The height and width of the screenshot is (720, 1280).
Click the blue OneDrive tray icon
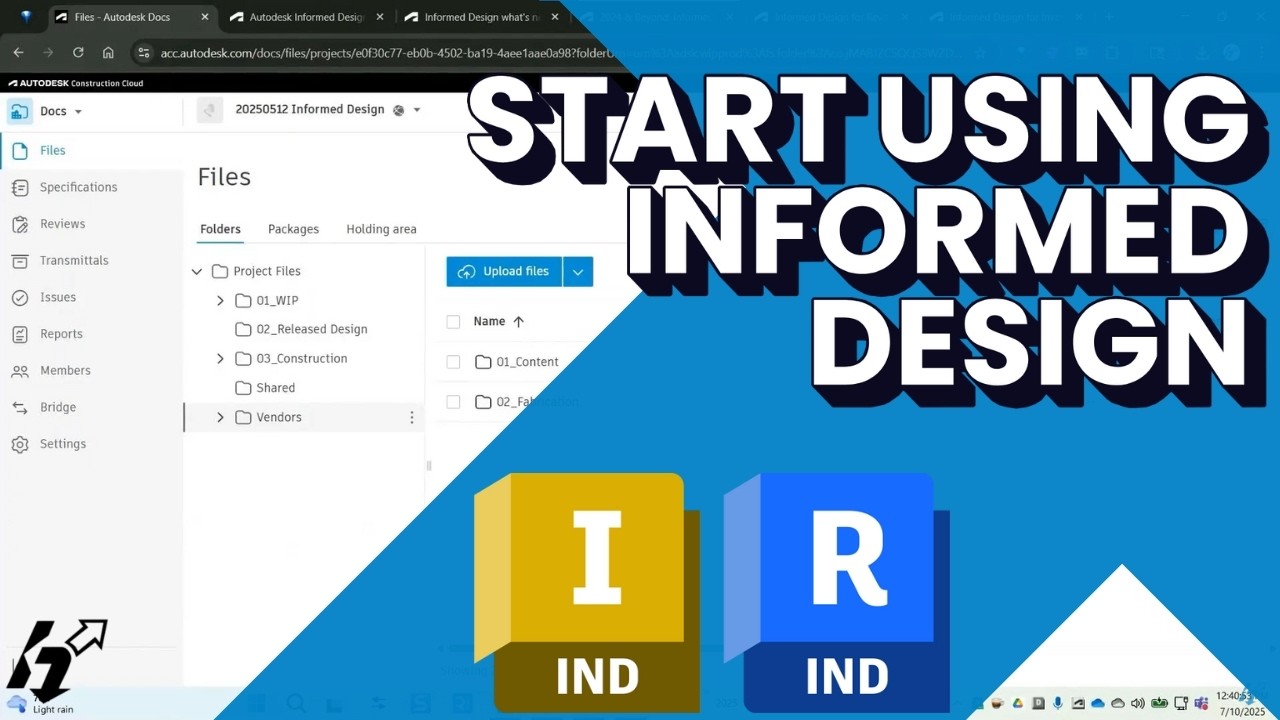[x=1098, y=704]
